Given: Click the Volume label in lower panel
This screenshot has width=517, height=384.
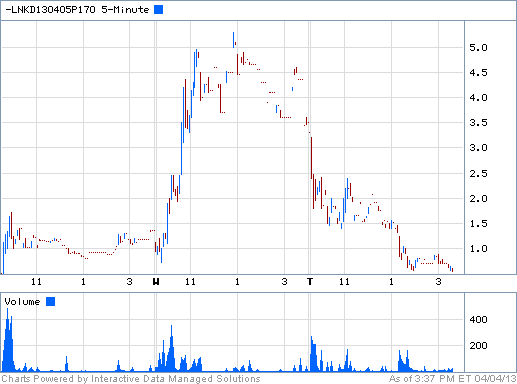Looking at the screenshot, I should pos(22,302).
